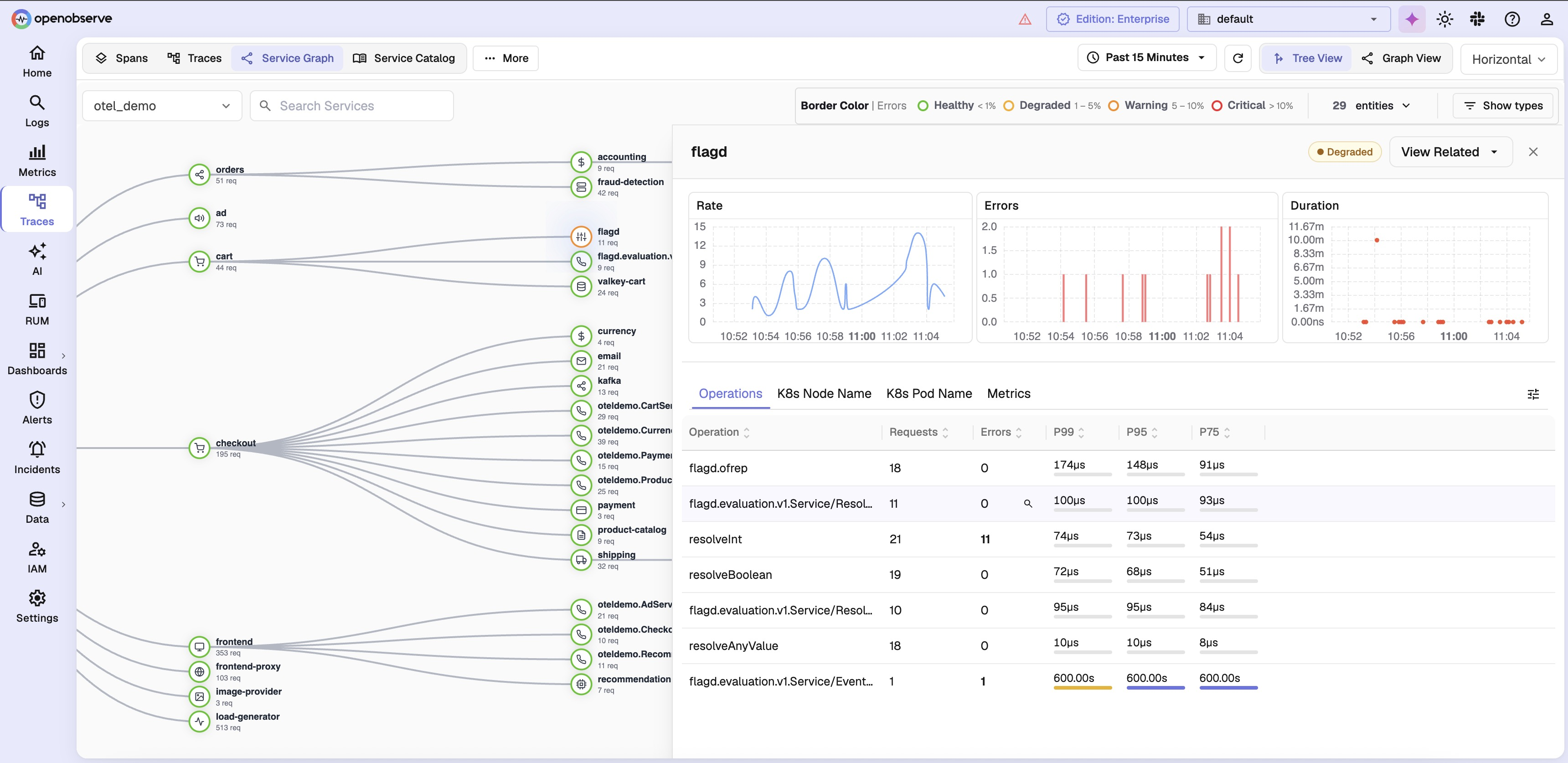Open the help question mark icon
This screenshot has height=763, width=1568.
point(1512,20)
